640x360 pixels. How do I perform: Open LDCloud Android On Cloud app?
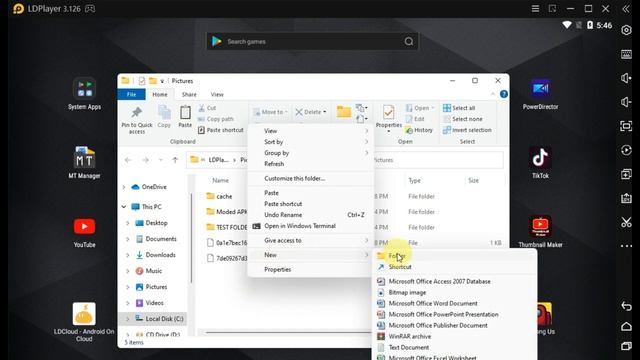pos(84,313)
